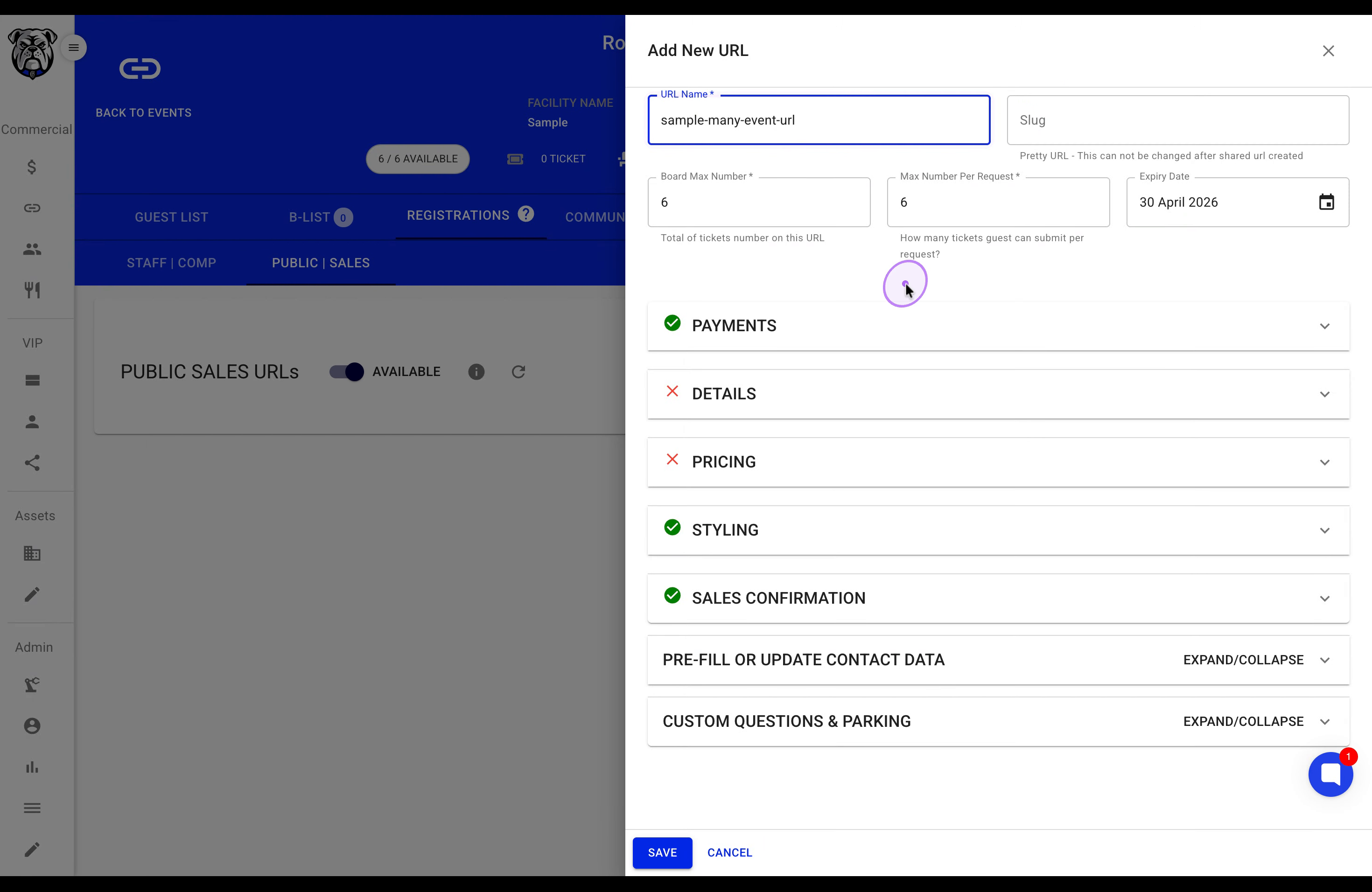The width and height of the screenshot is (1372, 892).
Task: Expand the STYLING section
Action: (998, 530)
